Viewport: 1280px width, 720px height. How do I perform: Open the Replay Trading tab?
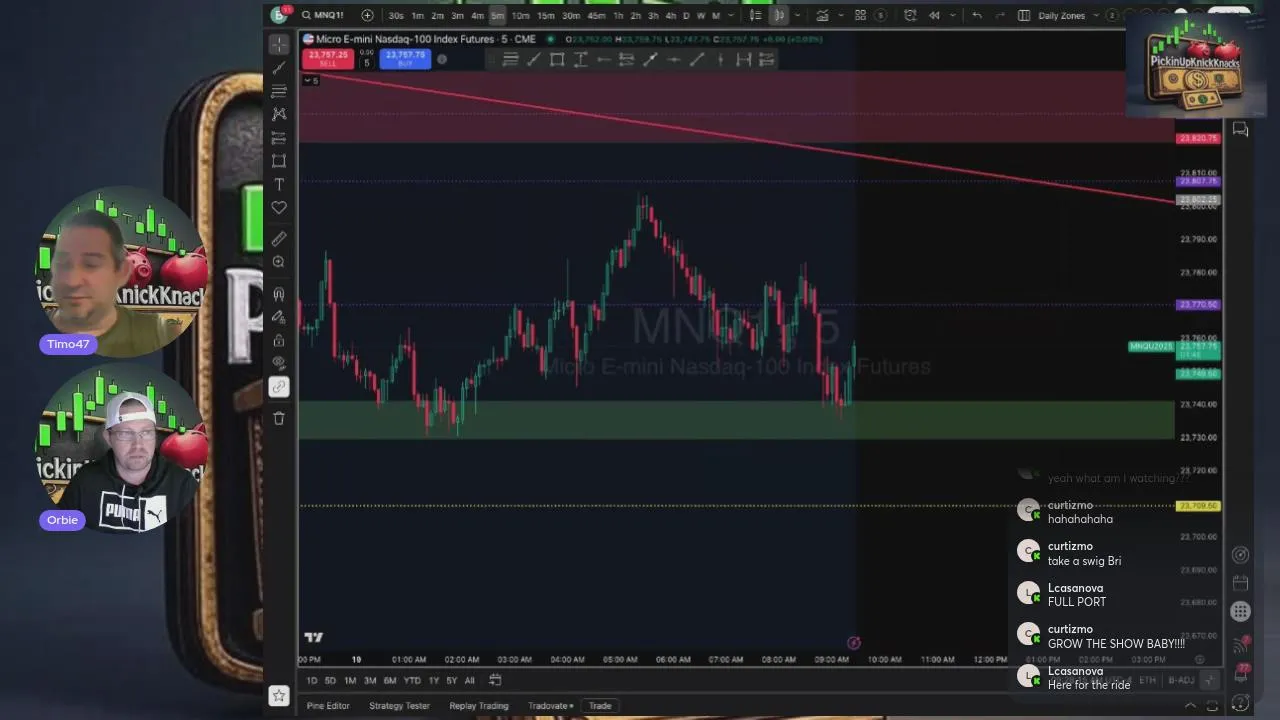point(479,706)
